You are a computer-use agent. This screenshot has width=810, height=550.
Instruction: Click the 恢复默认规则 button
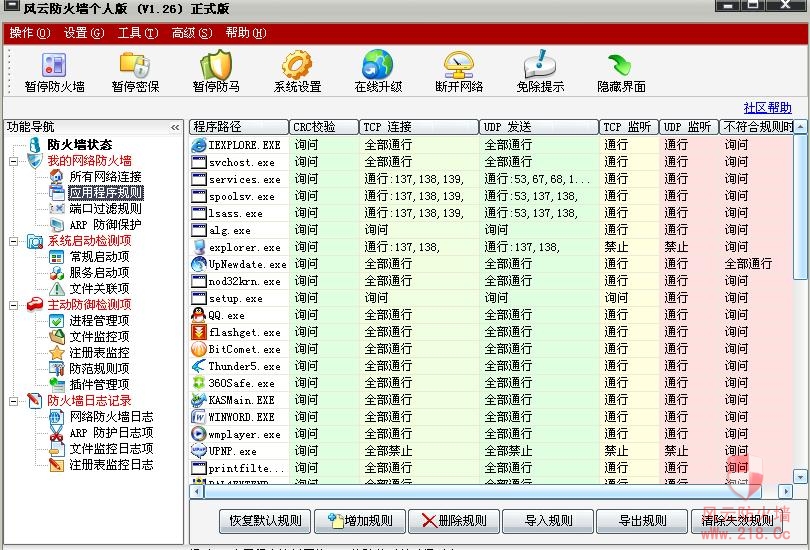(265, 521)
